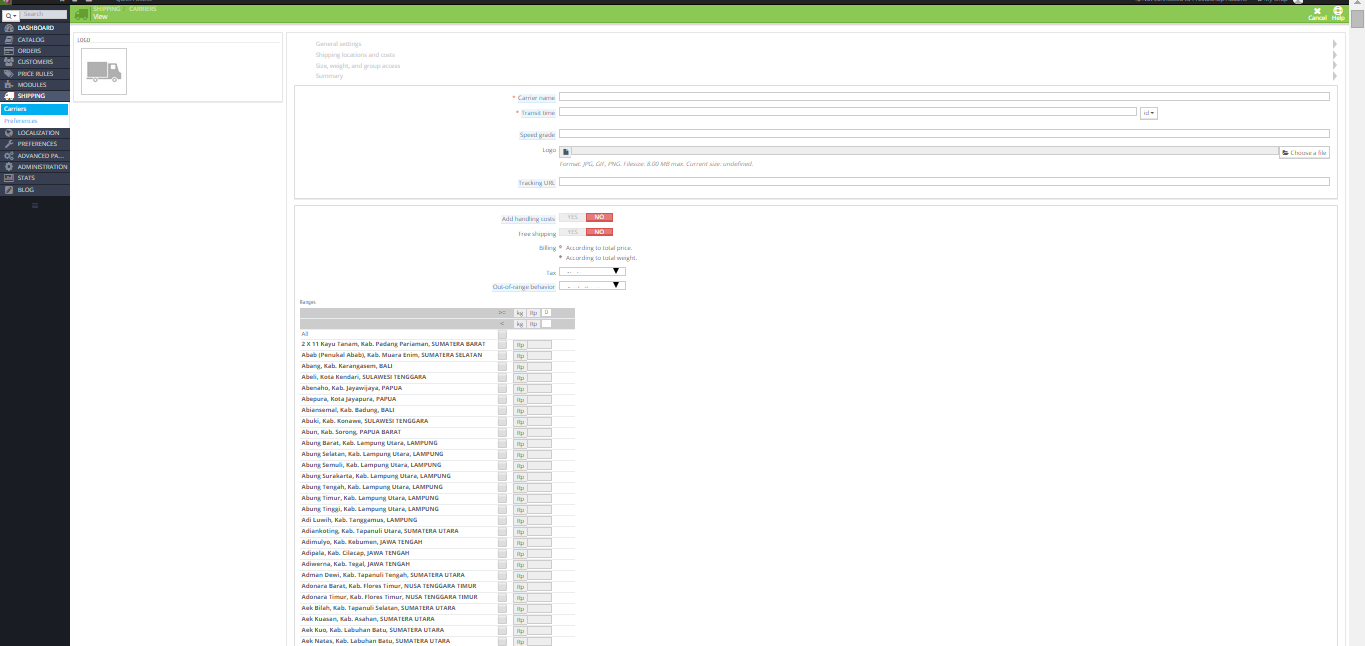The image size is (1365, 646).
Task: Click the green truck header icon
Action: 82,14
